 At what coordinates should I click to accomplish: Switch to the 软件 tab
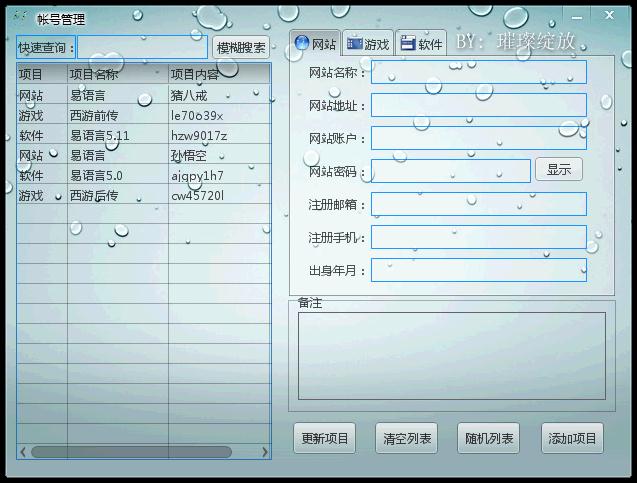point(421,43)
